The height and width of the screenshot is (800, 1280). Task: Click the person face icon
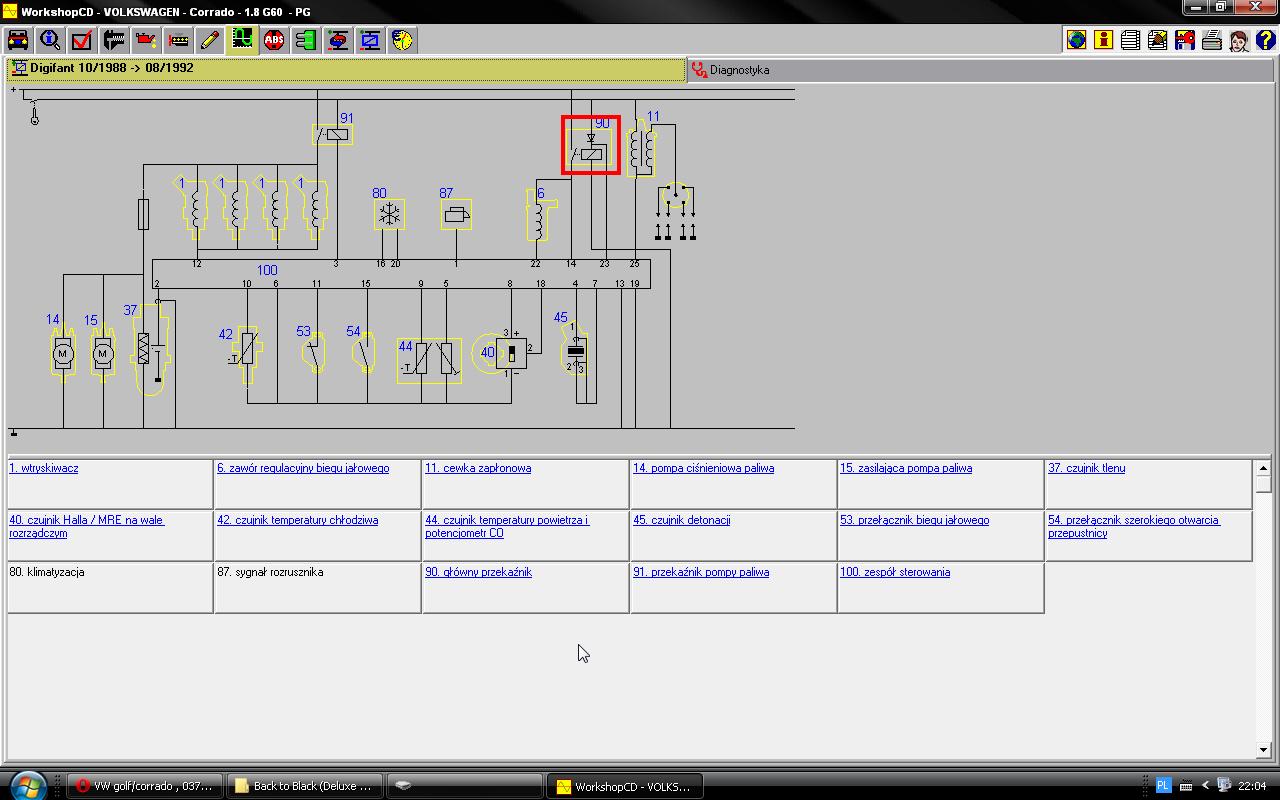click(1238, 40)
